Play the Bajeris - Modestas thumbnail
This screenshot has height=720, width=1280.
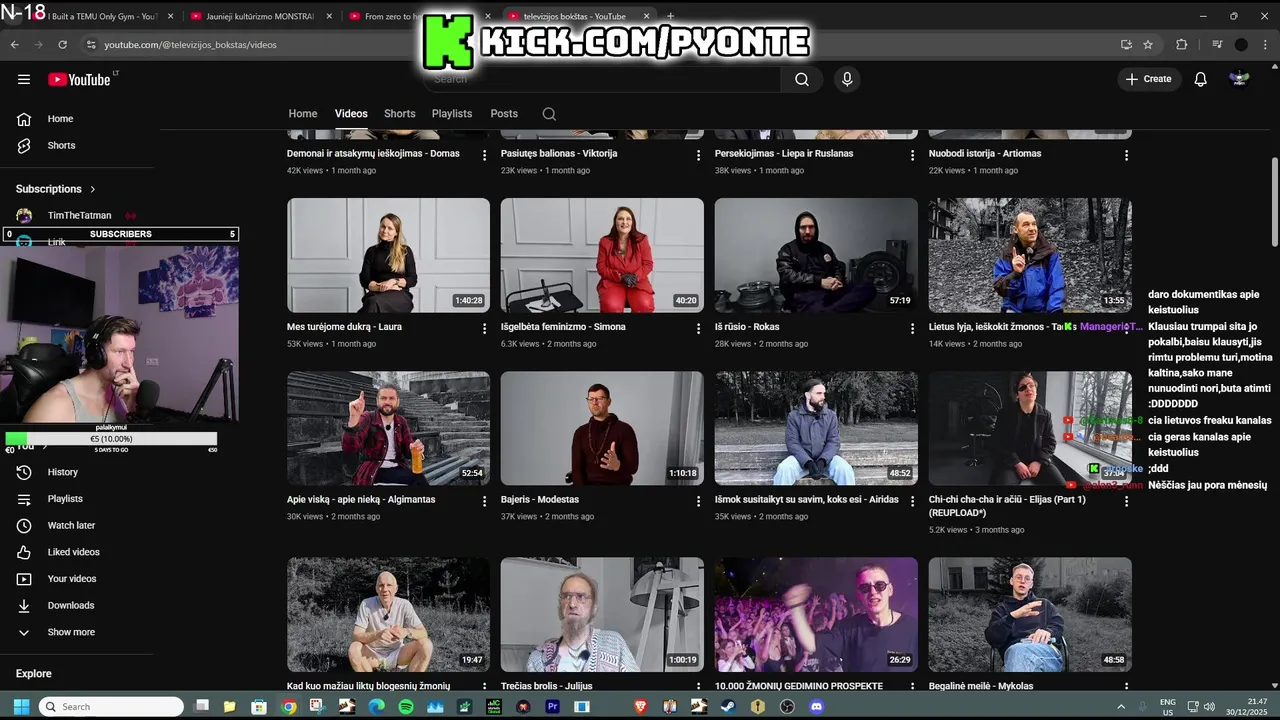(602, 429)
